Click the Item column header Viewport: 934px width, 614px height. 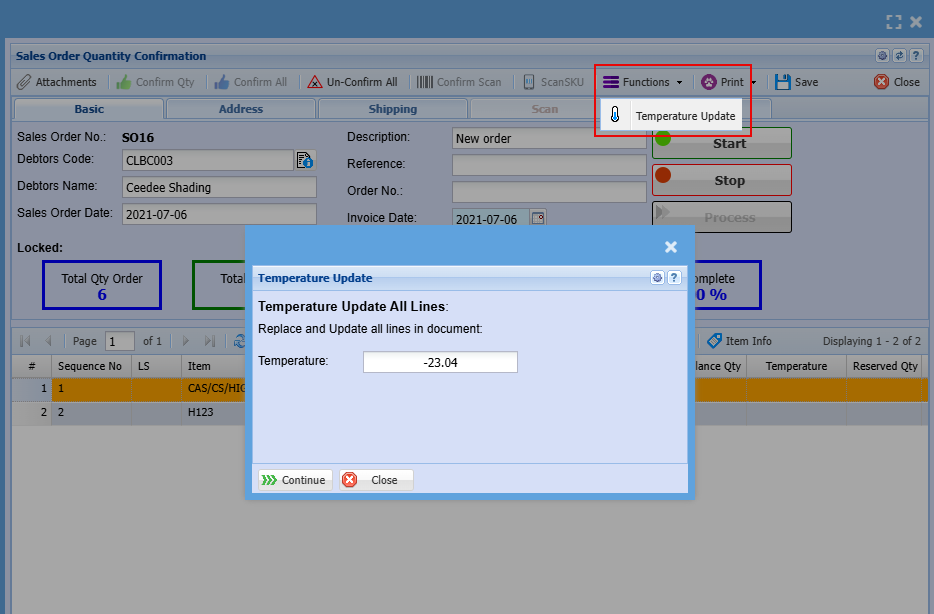[x=213, y=366]
